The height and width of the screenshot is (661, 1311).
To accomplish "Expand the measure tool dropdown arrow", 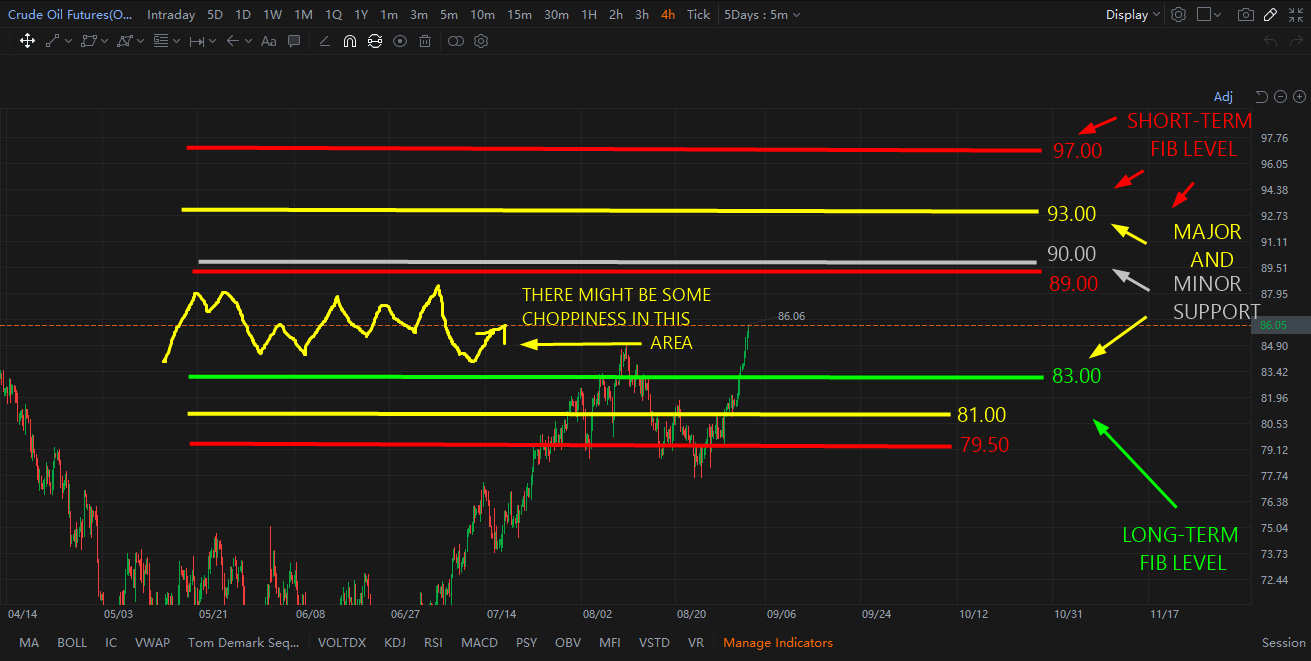I will point(212,41).
